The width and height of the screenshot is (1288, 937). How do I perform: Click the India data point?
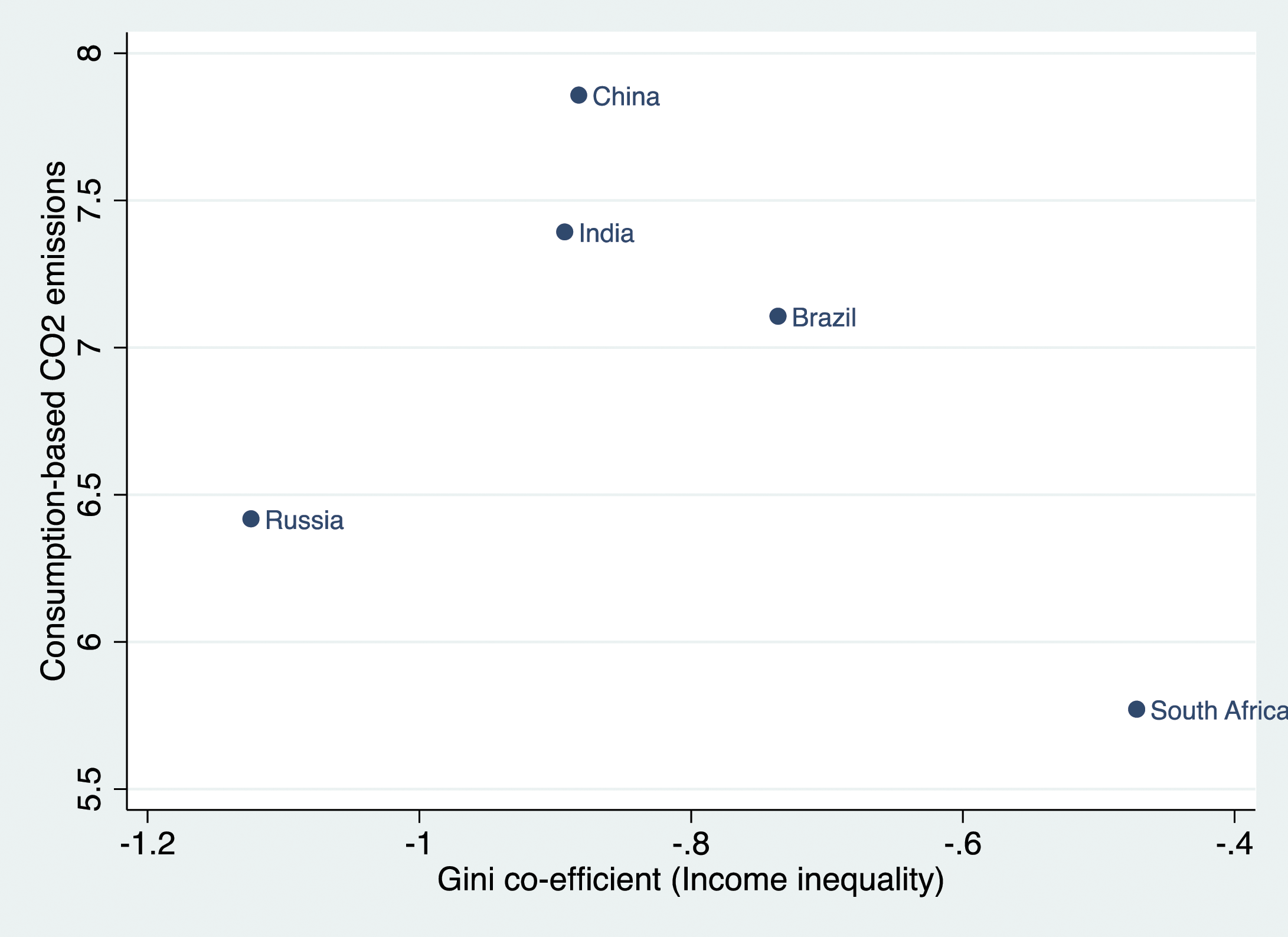click(564, 232)
